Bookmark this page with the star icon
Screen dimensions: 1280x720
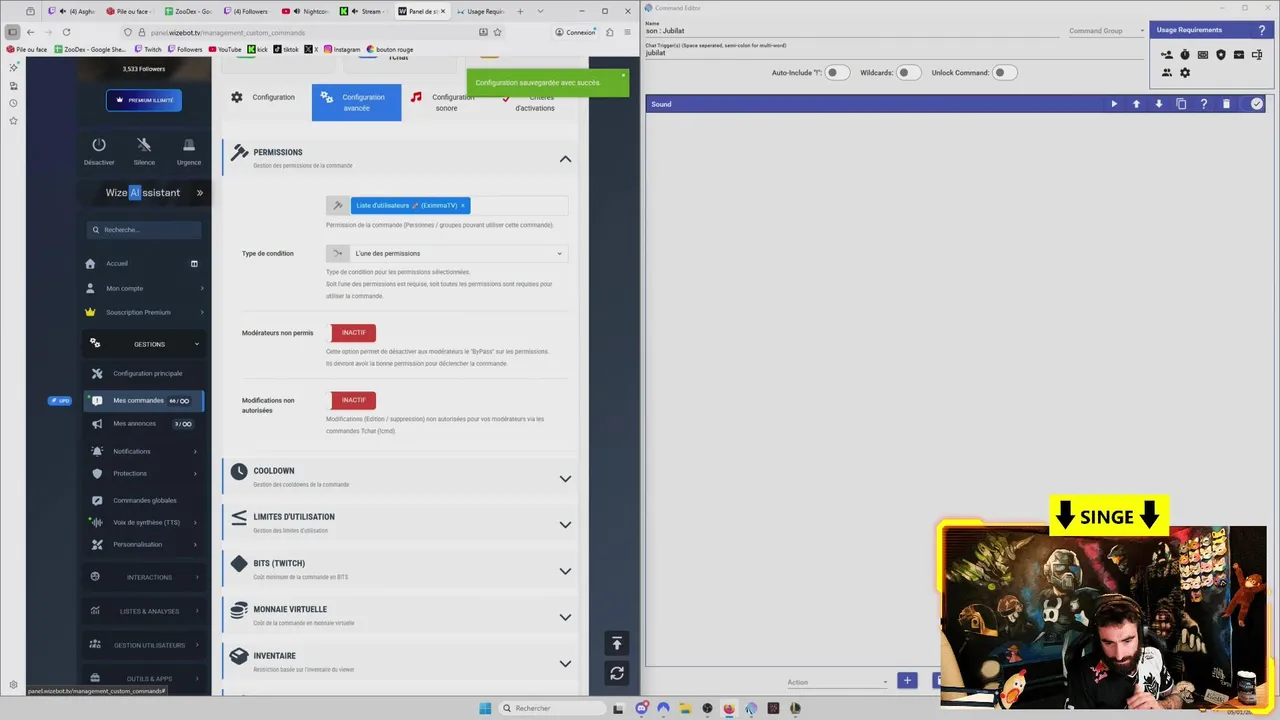[x=497, y=32]
